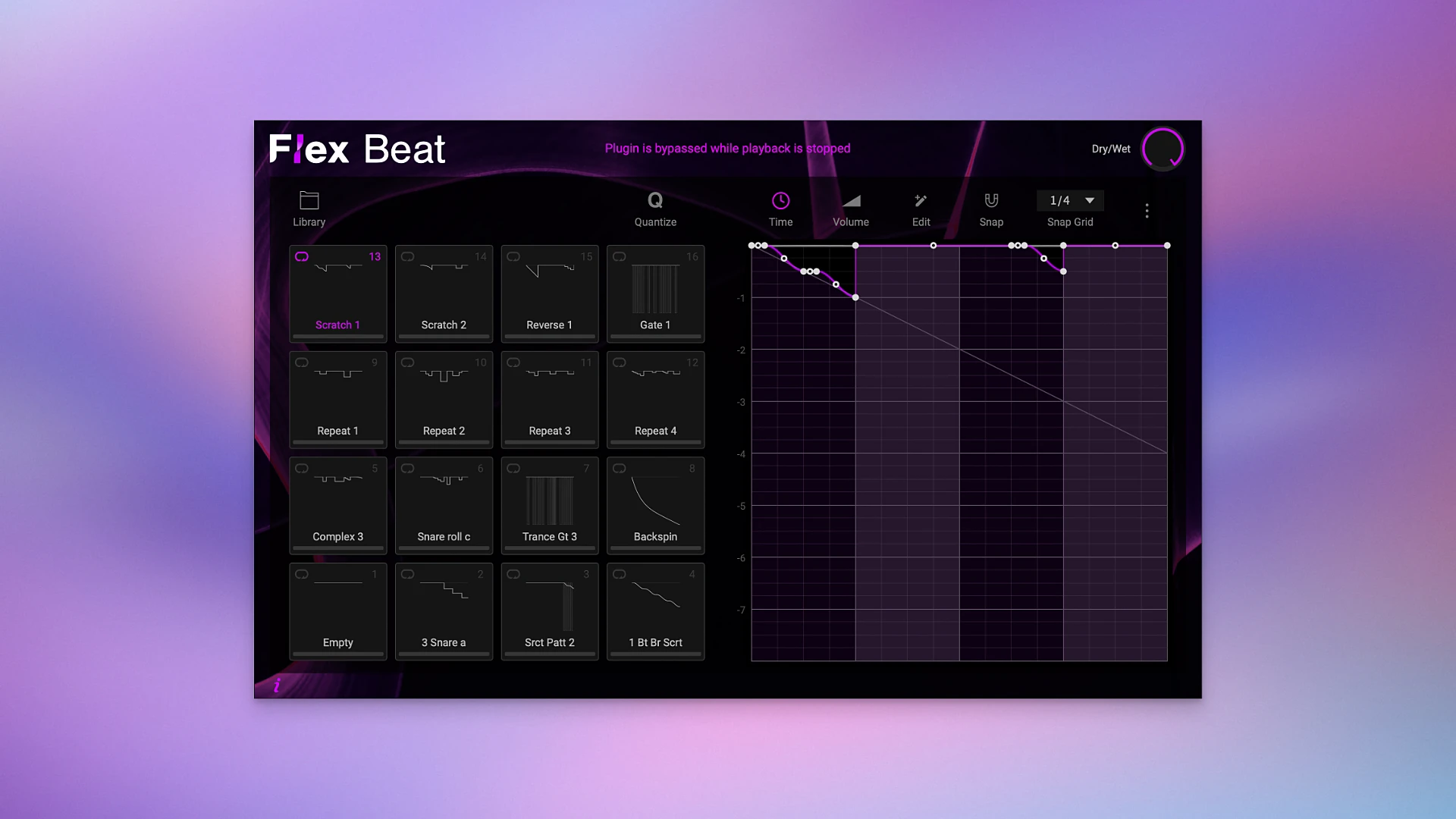Toggle looping on the Scratch 1 pad

point(302,256)
